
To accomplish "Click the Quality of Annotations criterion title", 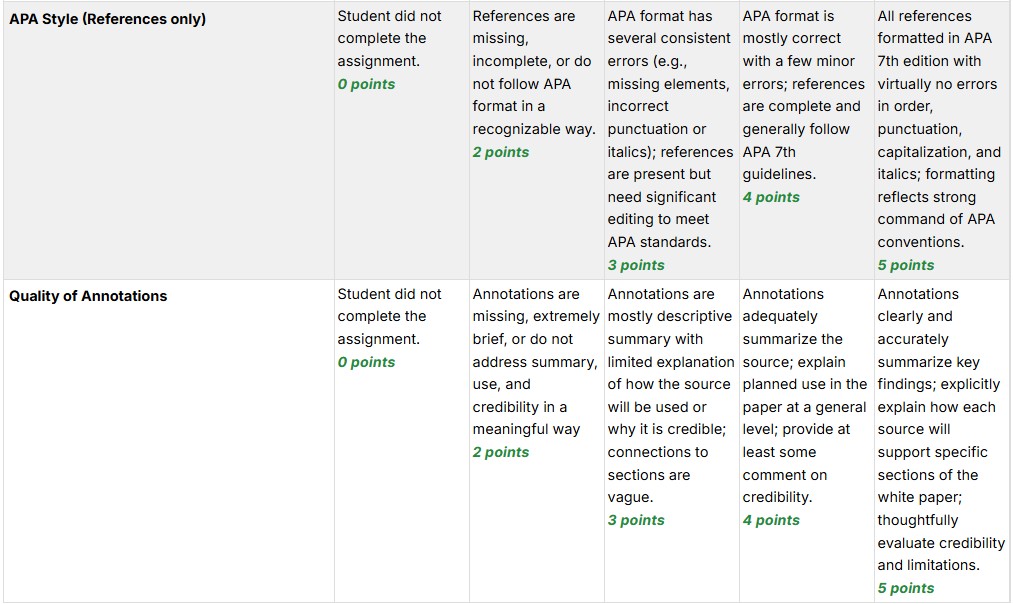I will pos(88,296).
